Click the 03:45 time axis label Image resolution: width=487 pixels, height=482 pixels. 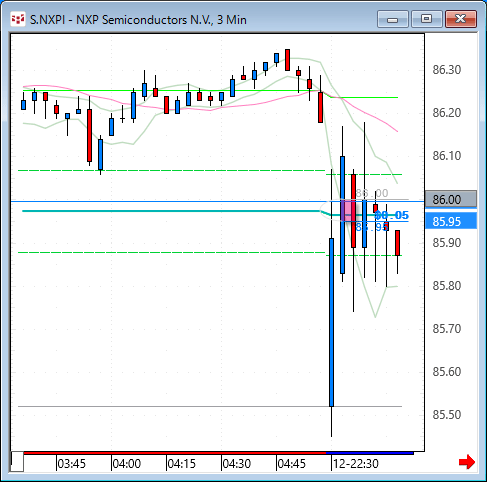[71, 464]
